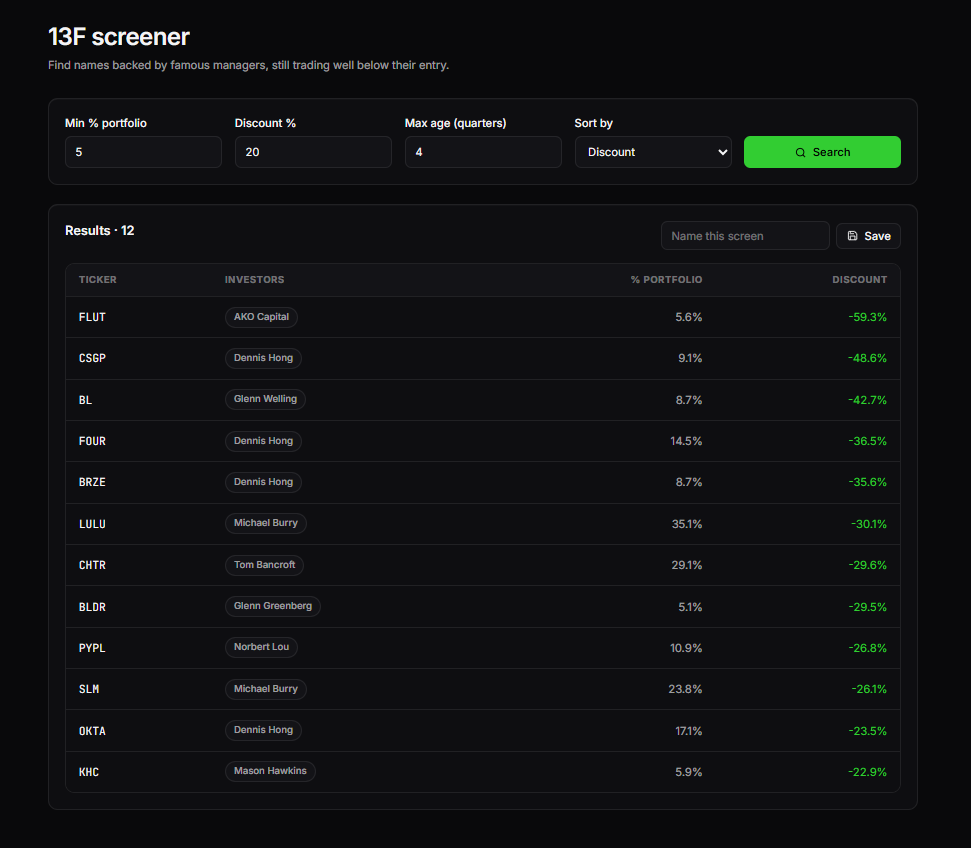Screen dimensions: 971x848
Task: Click the Save button
Action: point(868,236)
